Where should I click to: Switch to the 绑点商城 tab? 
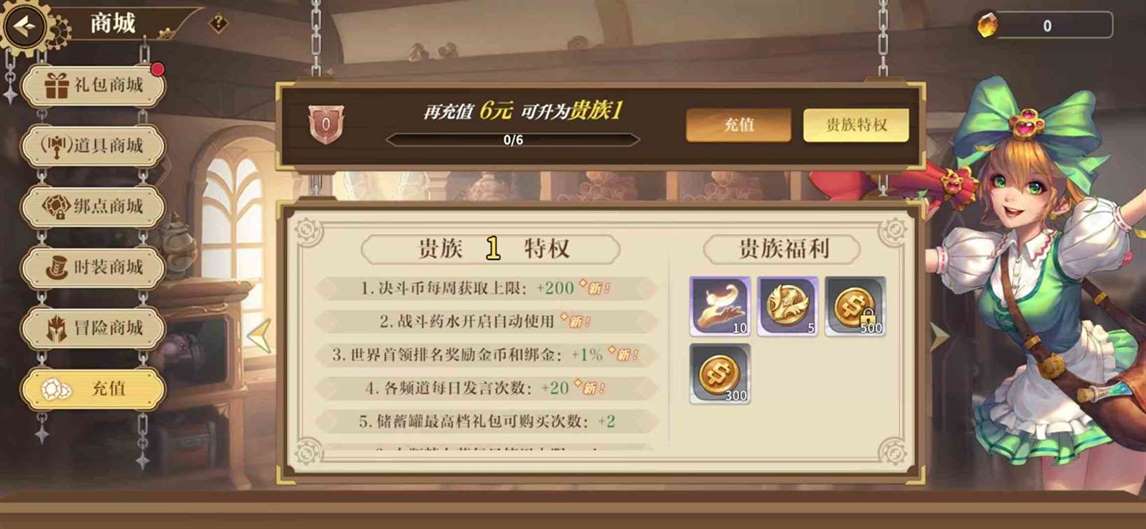94,207
